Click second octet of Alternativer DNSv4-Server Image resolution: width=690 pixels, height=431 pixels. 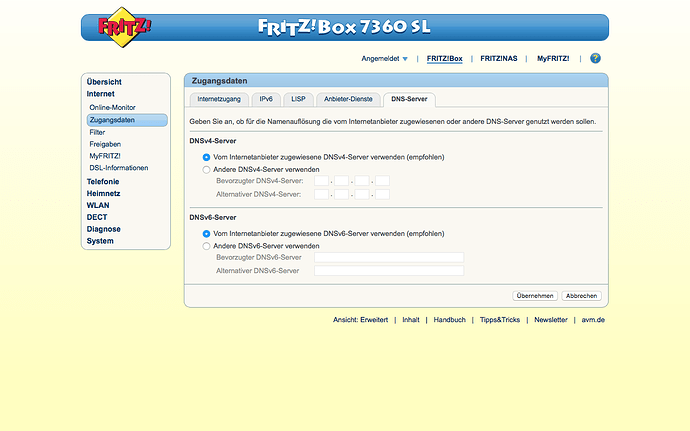coord(341,195)
